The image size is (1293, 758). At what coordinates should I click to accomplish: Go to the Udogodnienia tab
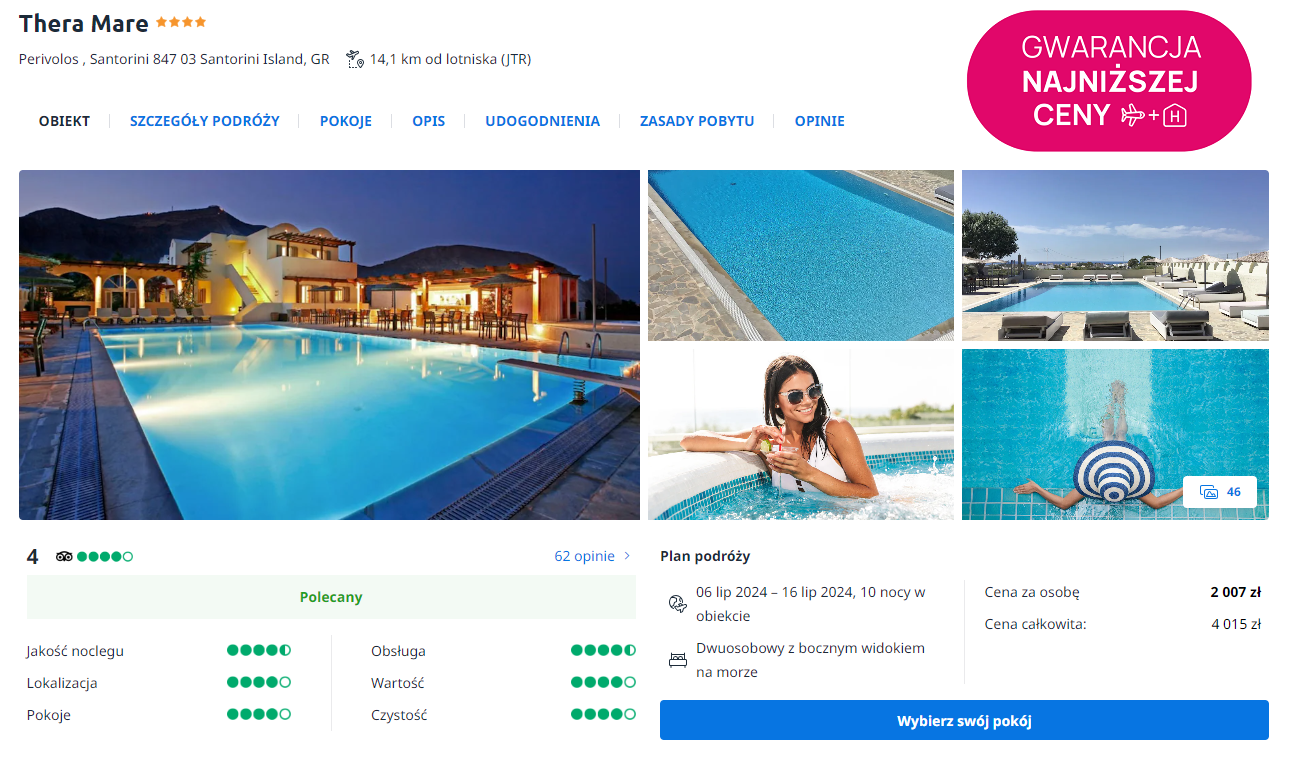543,121
